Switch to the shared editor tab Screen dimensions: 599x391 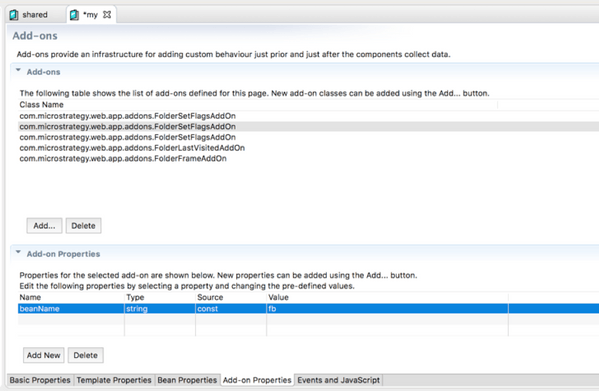(x=34, y=15)
